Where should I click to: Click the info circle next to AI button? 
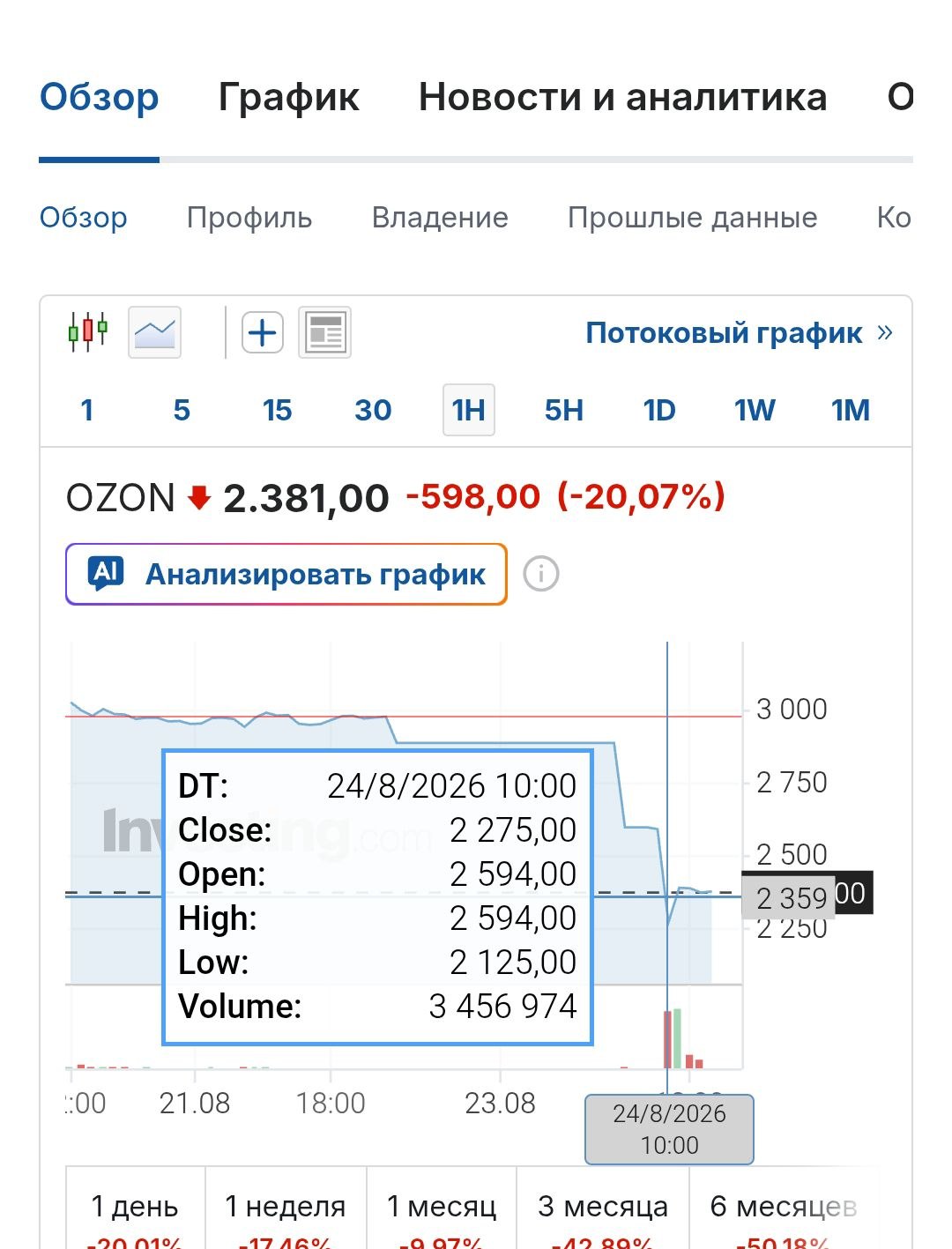pos(541,574)
